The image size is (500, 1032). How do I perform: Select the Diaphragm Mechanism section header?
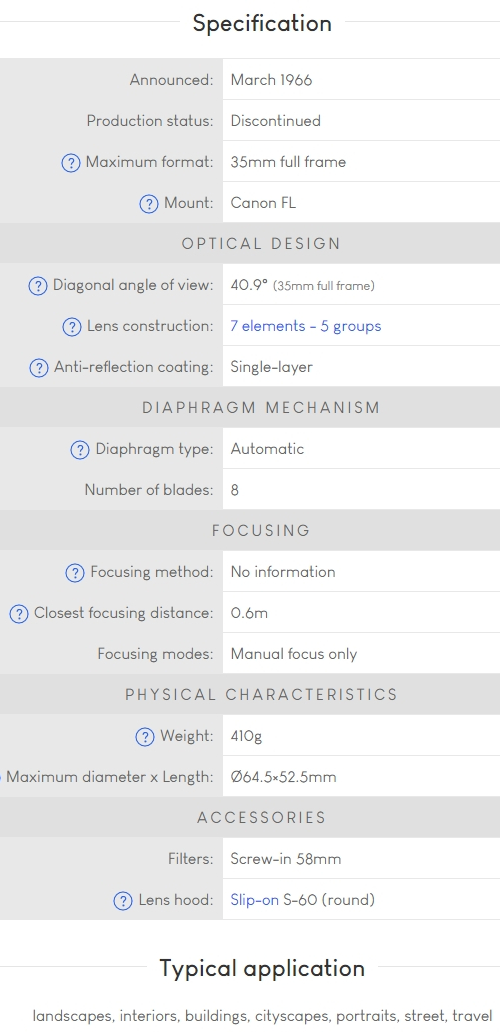pos(261,407)
